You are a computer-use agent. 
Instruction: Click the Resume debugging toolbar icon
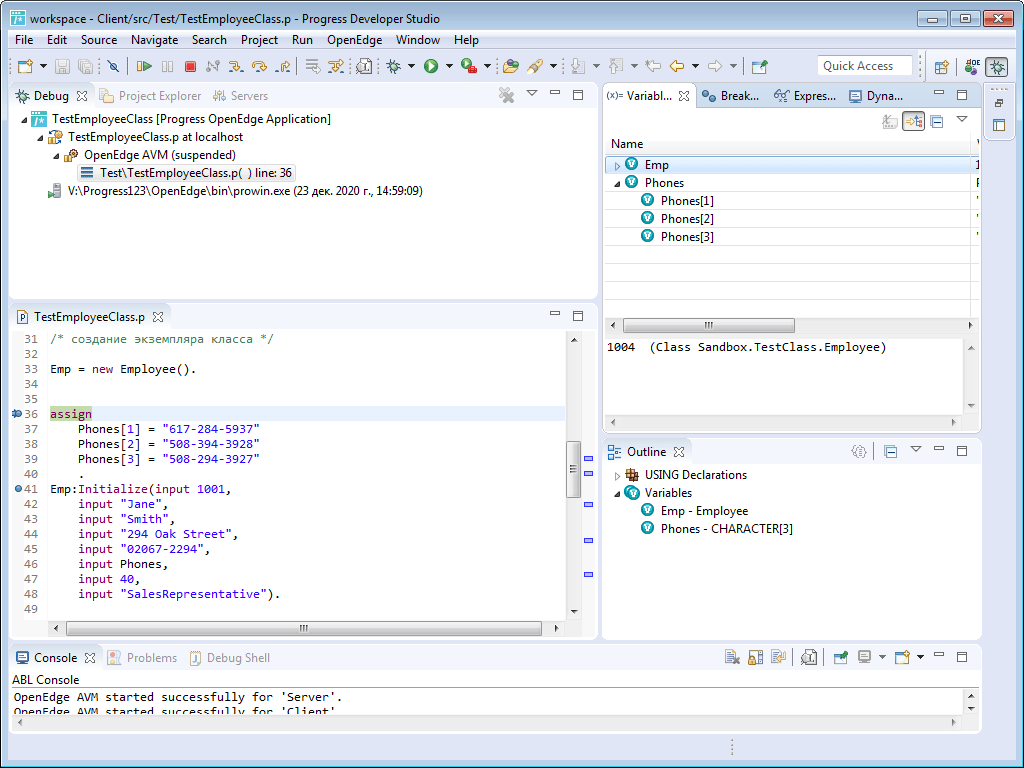pyautogui.click(x=144, y=66)
